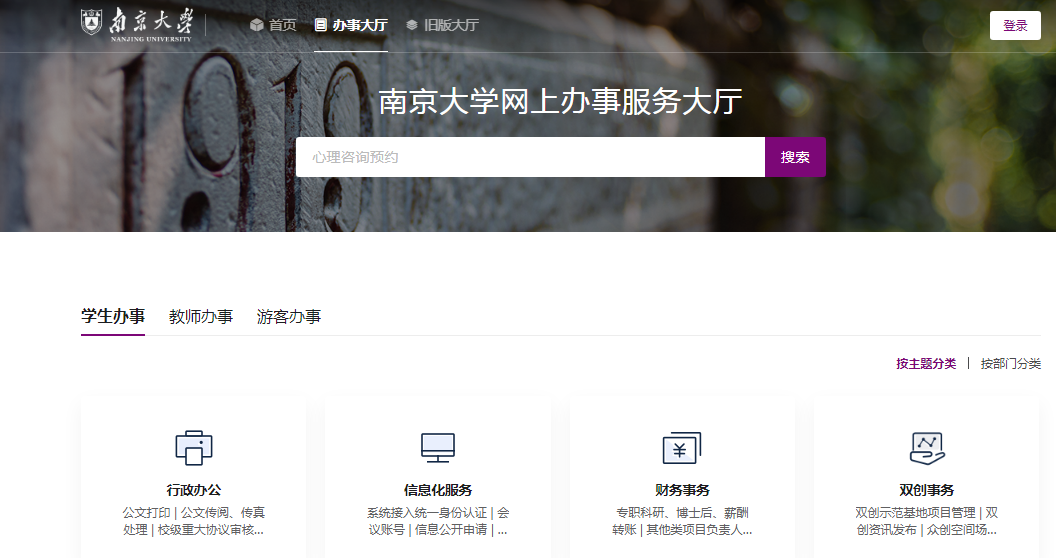Image resolution: width=1056 pixels, height=558 pixels.
Task: Open the 双创事务 chart icon
Action: click(927, 447)
